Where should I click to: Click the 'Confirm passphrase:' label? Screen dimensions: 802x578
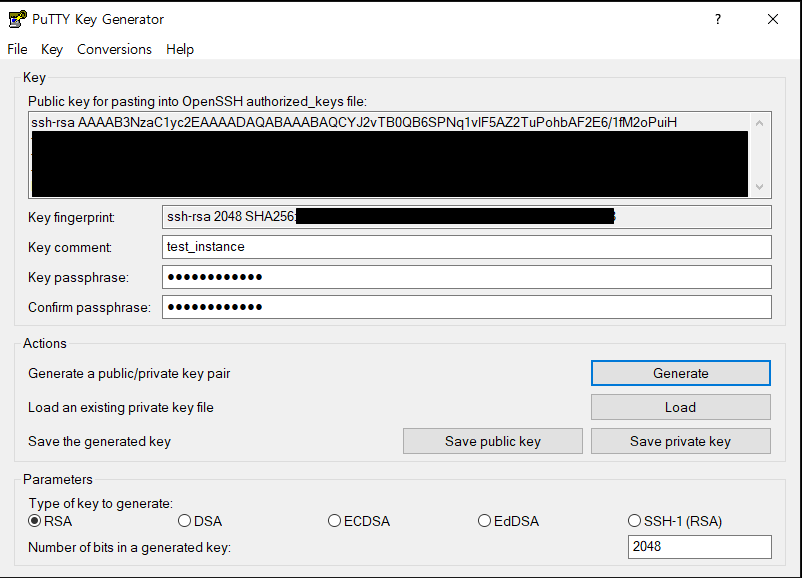(x=90, y=307)
